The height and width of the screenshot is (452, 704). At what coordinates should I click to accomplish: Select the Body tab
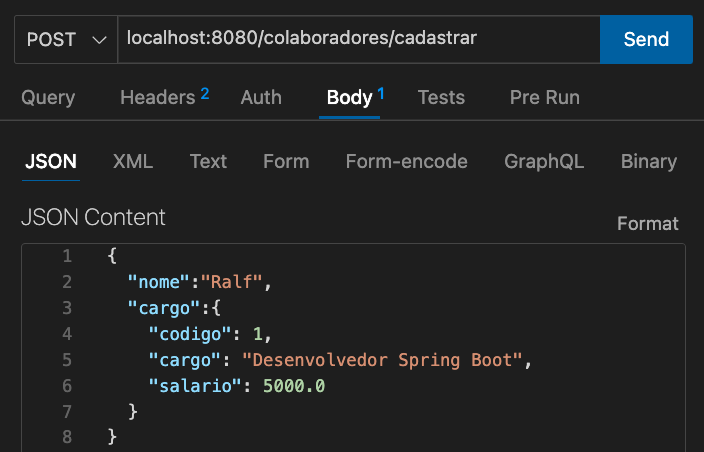point(350,97)
